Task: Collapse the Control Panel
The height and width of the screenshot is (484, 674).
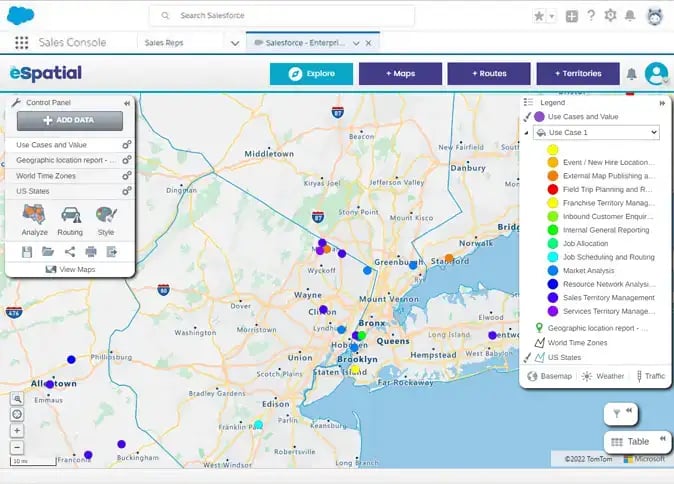Action: (x=127, y=103)
